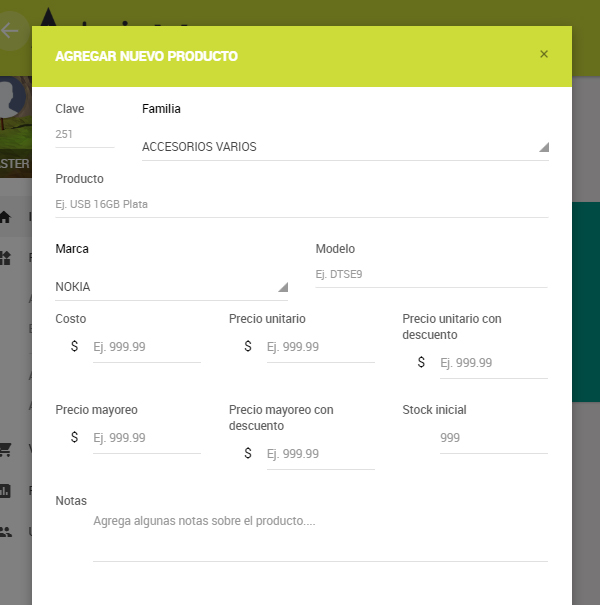Viewport: 600px width, 605px height.
Task: Click the users group sidebar icon
Action: [6, 531]
